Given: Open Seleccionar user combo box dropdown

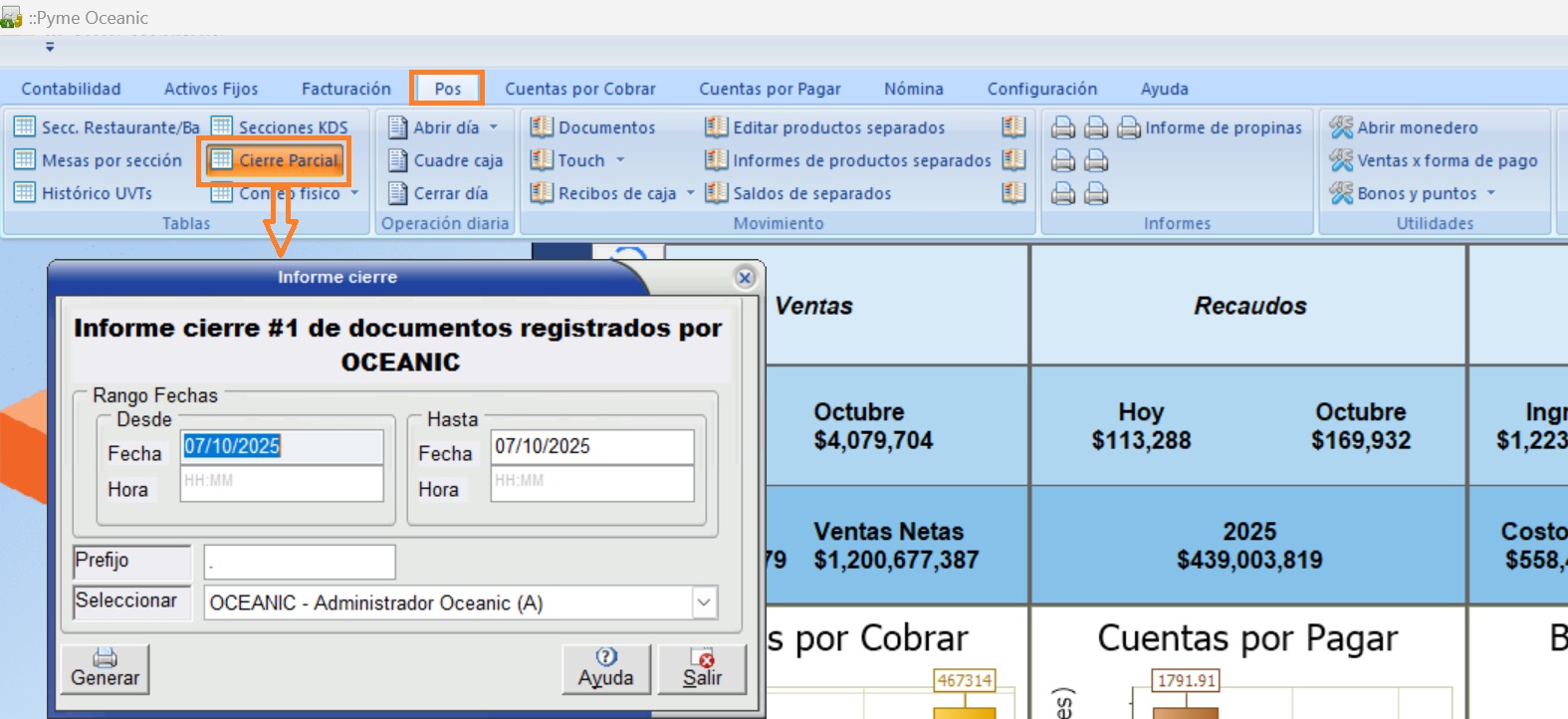Looking at the screenshot, I should pyautogui.click(x=704, y=602).
